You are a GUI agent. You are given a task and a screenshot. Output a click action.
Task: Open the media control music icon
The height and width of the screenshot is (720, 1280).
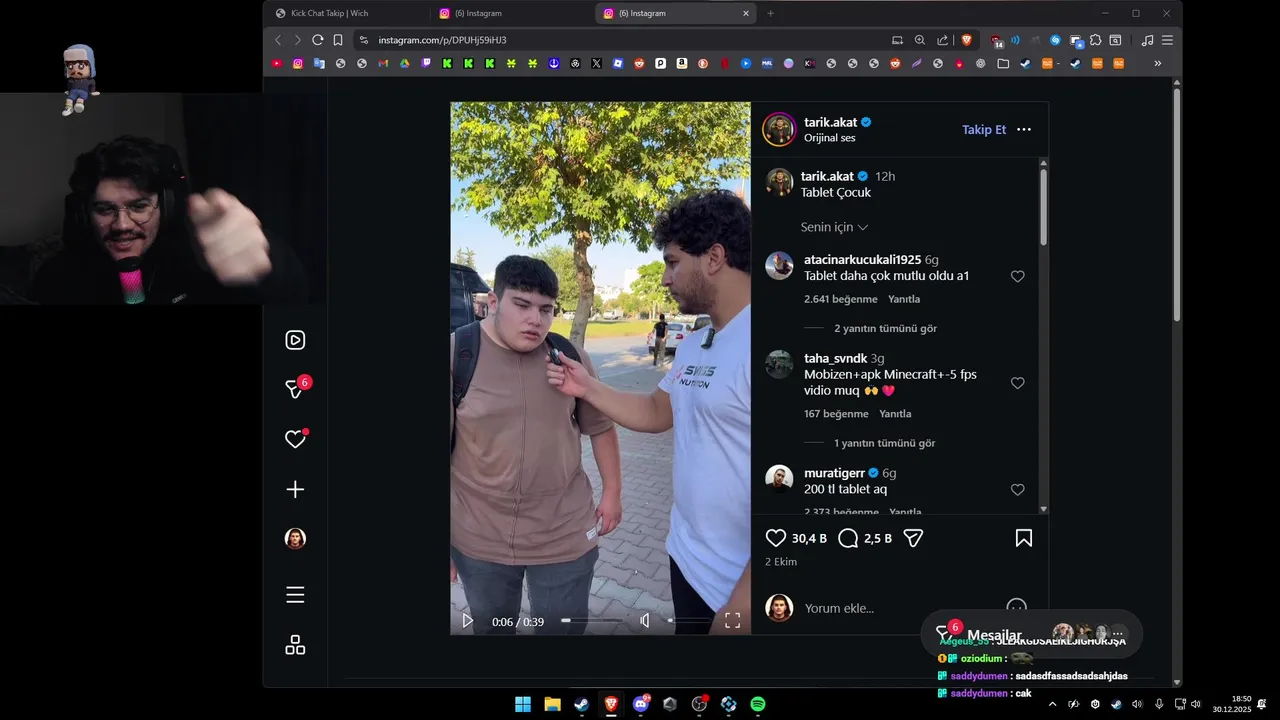(x=1147, y=40)
